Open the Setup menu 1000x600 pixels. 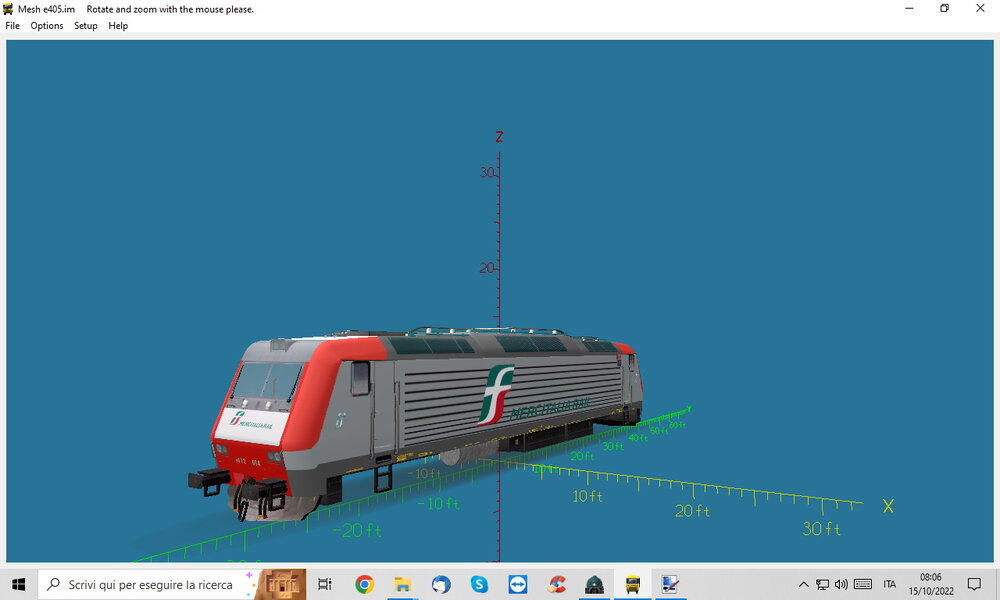(x=85, y=26)
